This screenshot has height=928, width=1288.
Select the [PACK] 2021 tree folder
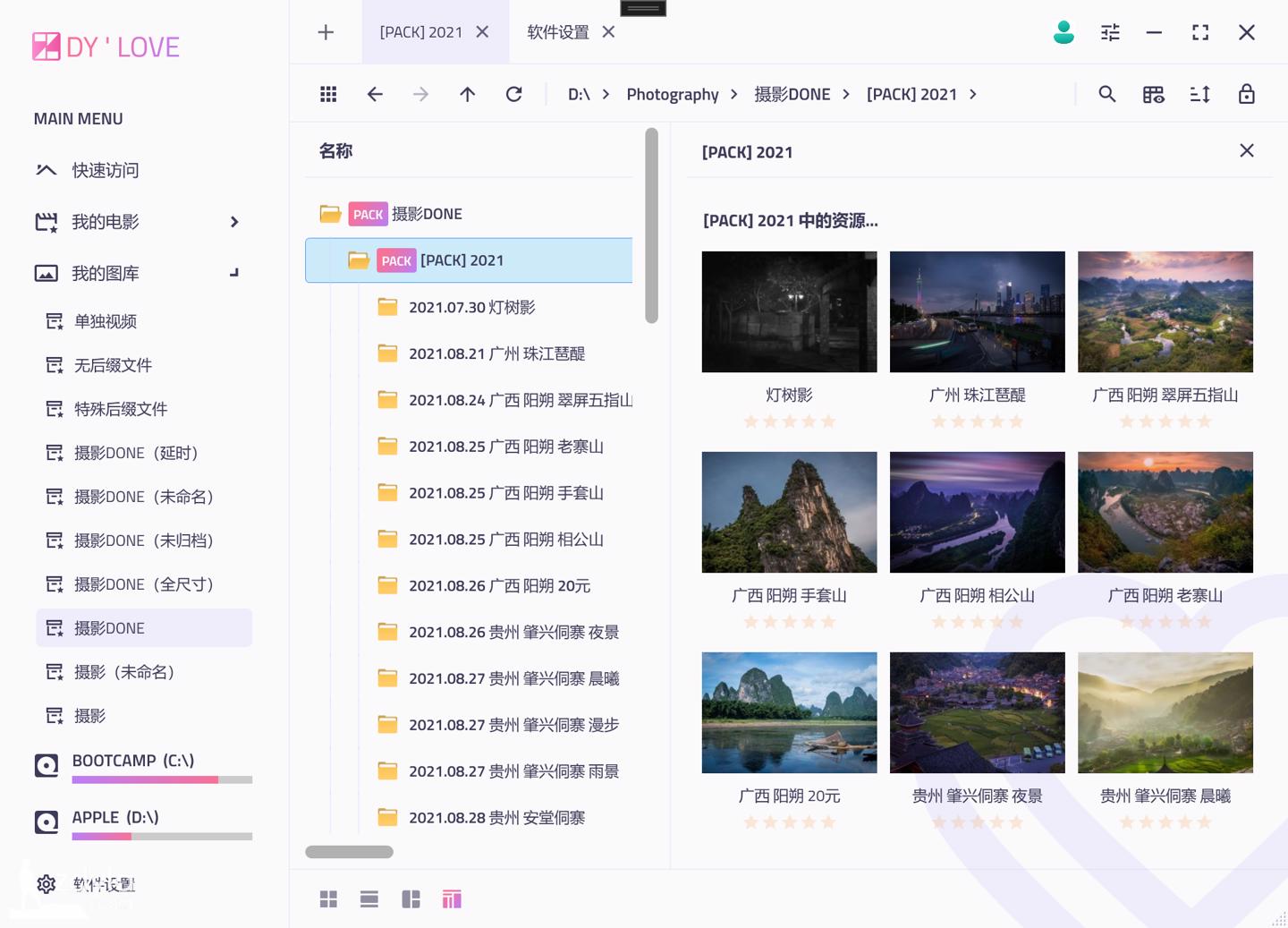click(x=469, y=260)
